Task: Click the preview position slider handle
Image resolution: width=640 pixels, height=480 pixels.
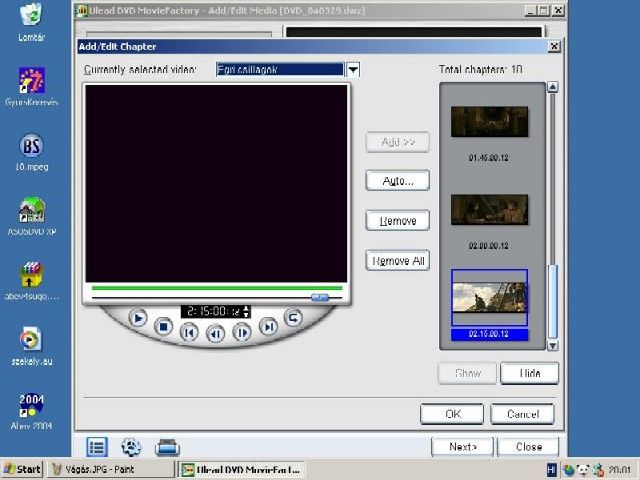Action: [x=320, y=297]
